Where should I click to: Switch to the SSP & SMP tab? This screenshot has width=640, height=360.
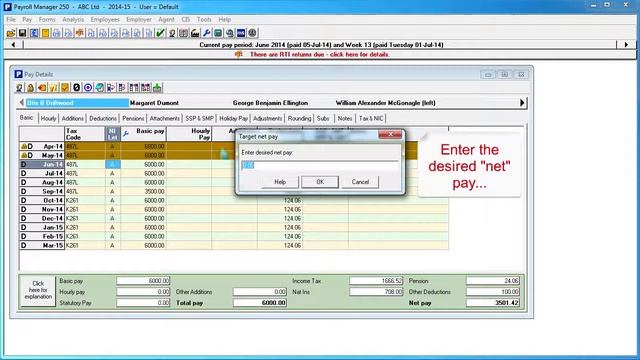click(x=199, y=118)
